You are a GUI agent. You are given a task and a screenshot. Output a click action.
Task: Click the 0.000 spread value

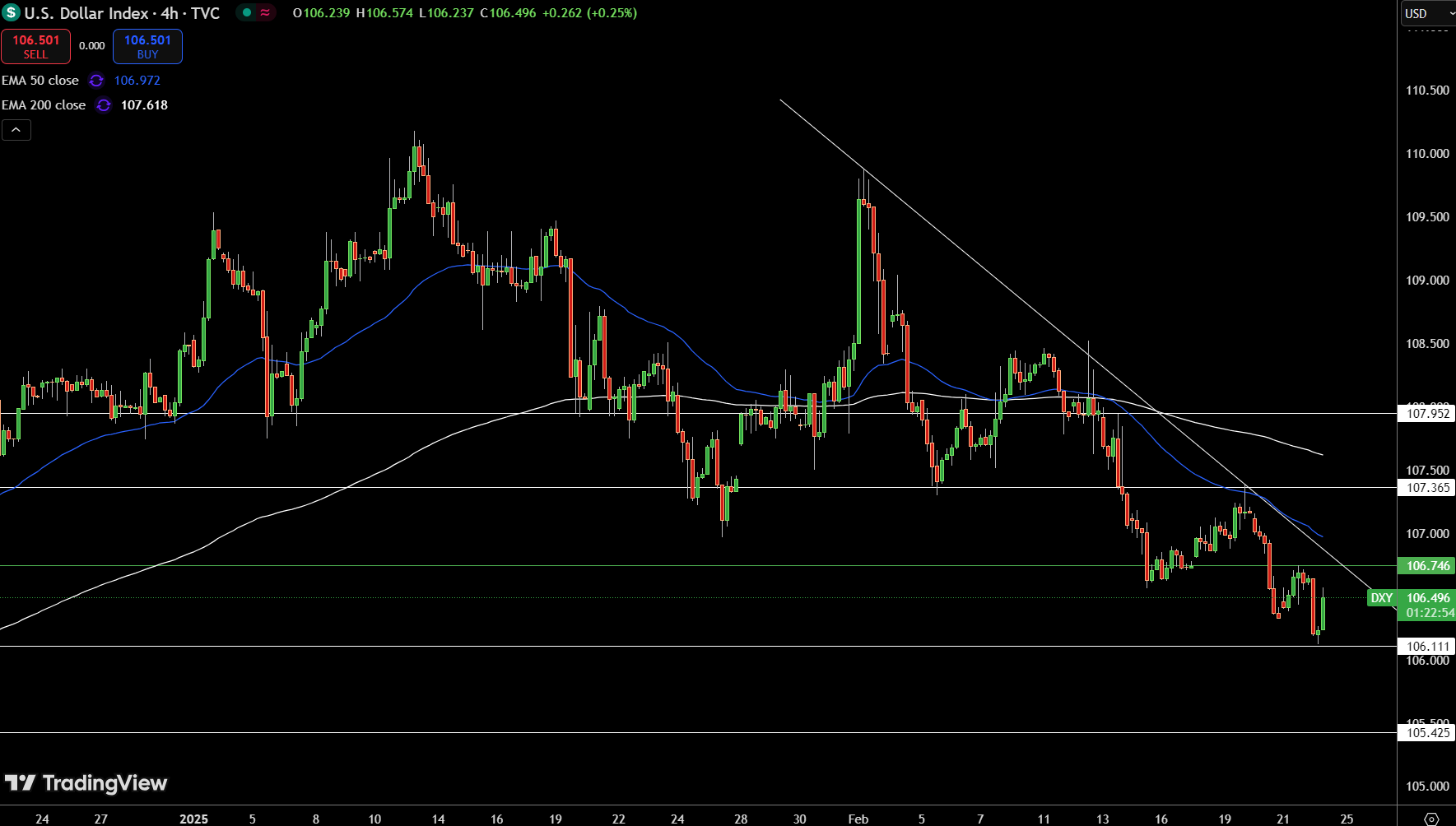(92, 46)
